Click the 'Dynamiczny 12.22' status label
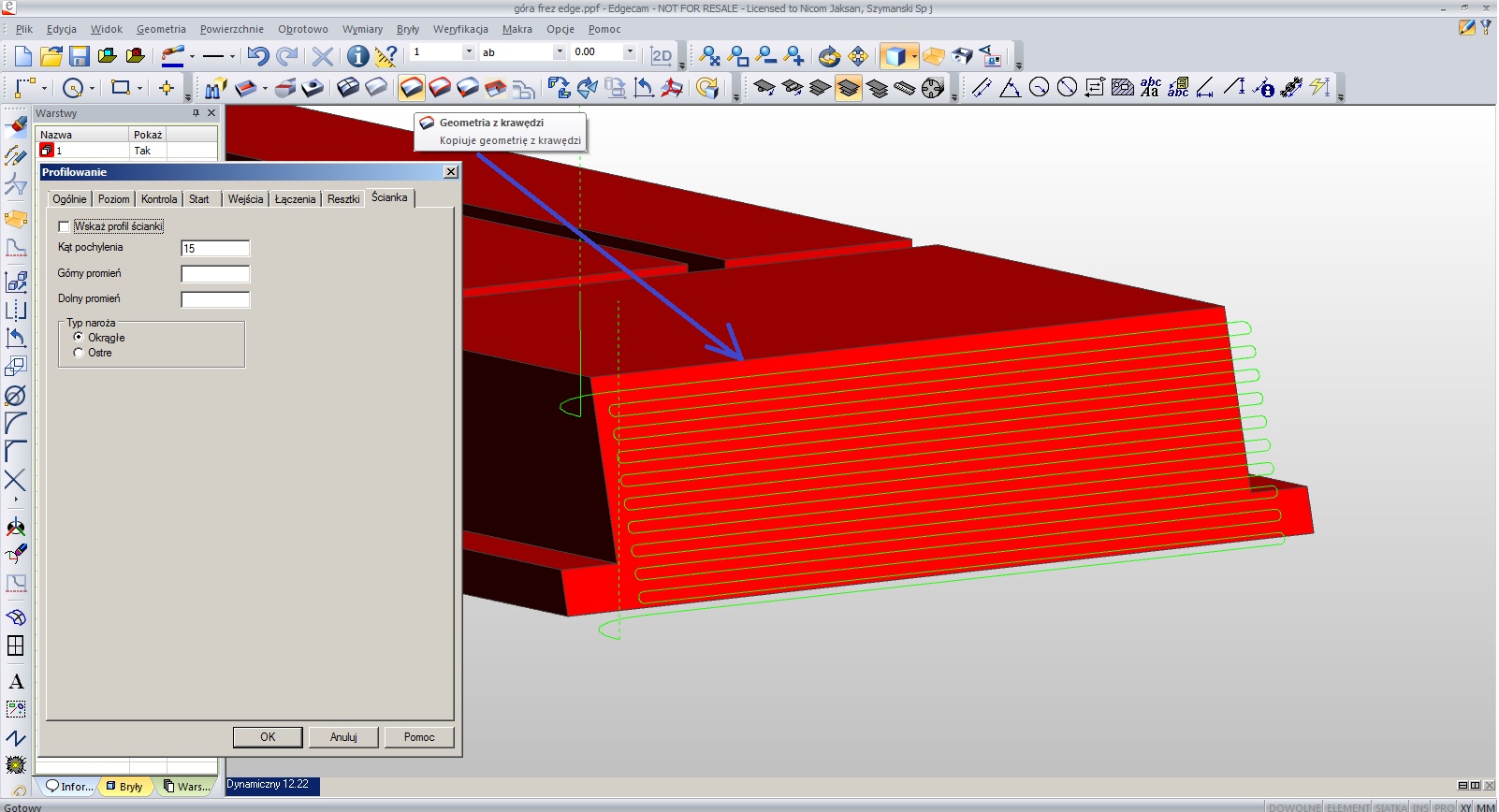The width and height of the screenshot is (1499, 812). (272, 785)
